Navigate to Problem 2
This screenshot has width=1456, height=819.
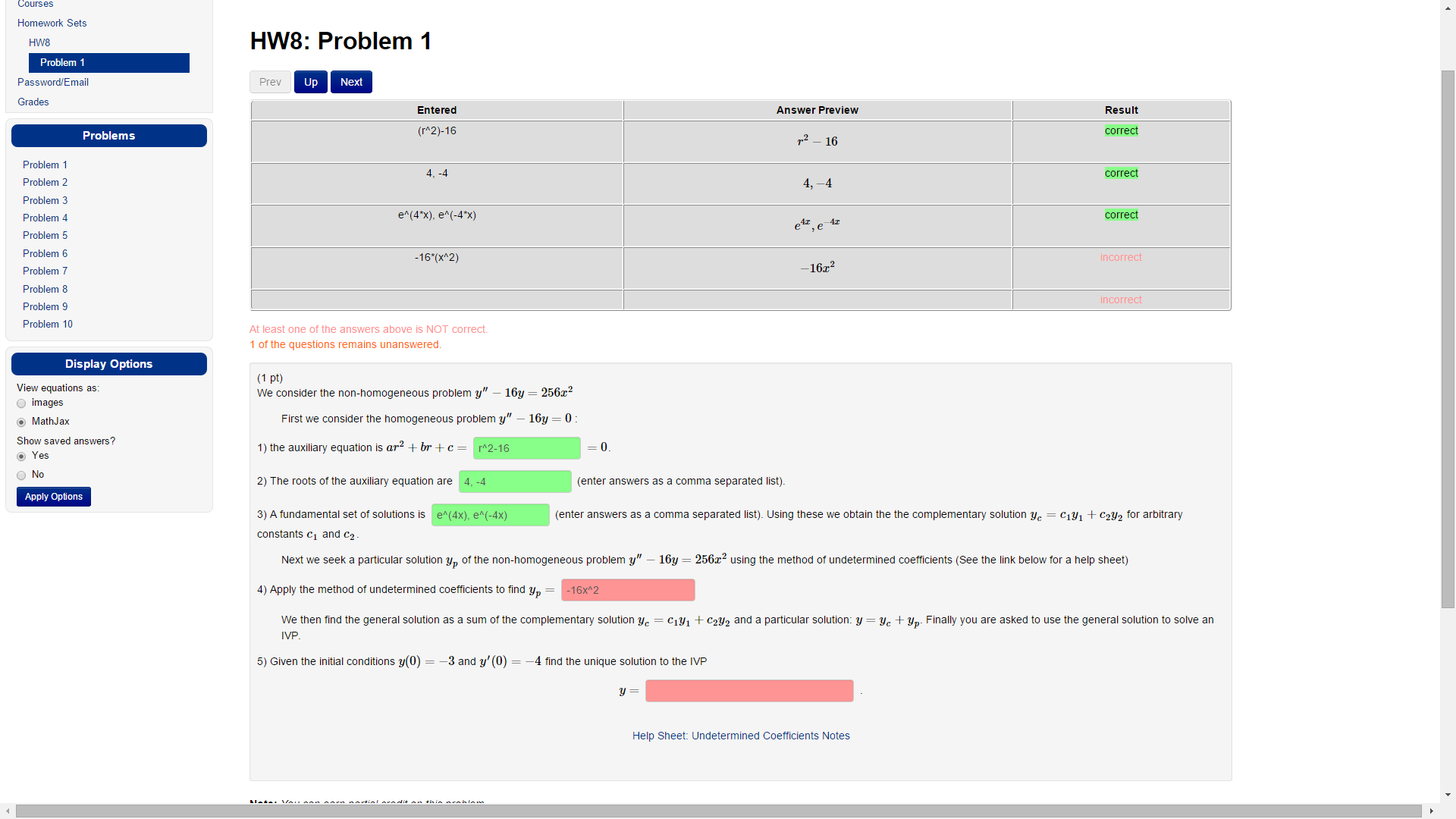tap(45, 182)
